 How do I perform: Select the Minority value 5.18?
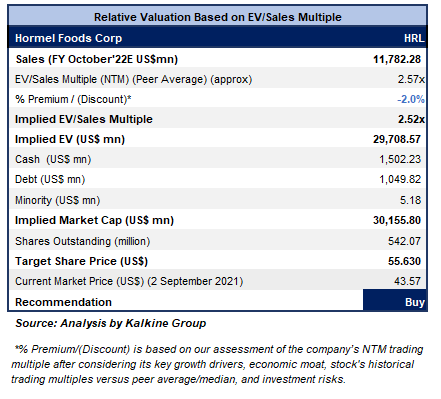tap(410, 200)
